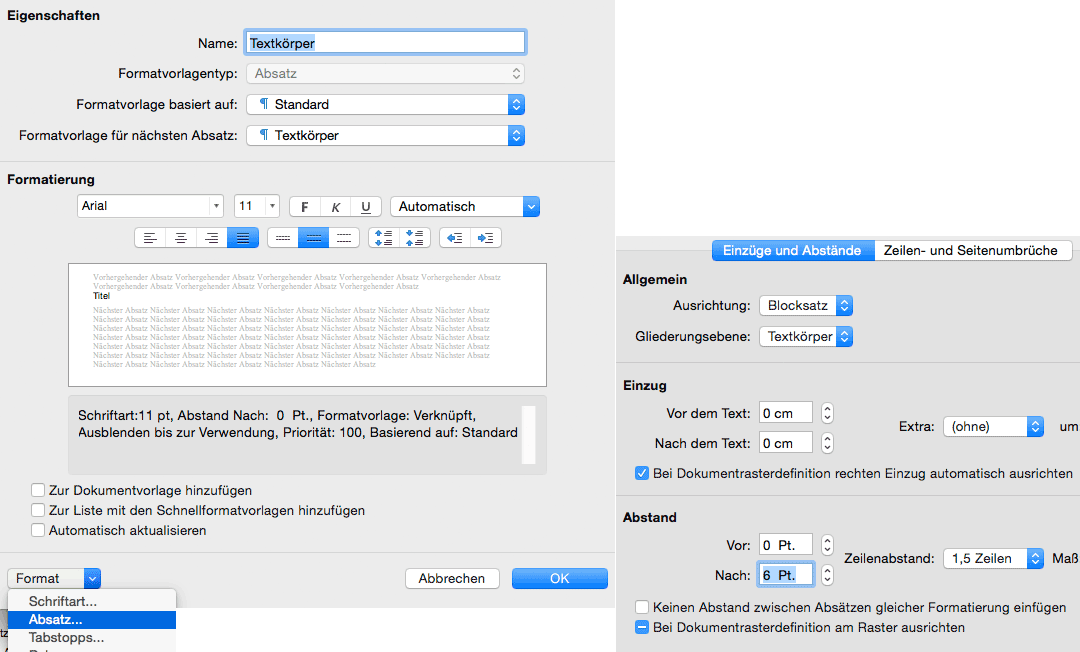Toggle 'Keinen Abstand zwischen Absätzen' checkbox
This screenshot has width=1080, height=652.
point(642,608)
